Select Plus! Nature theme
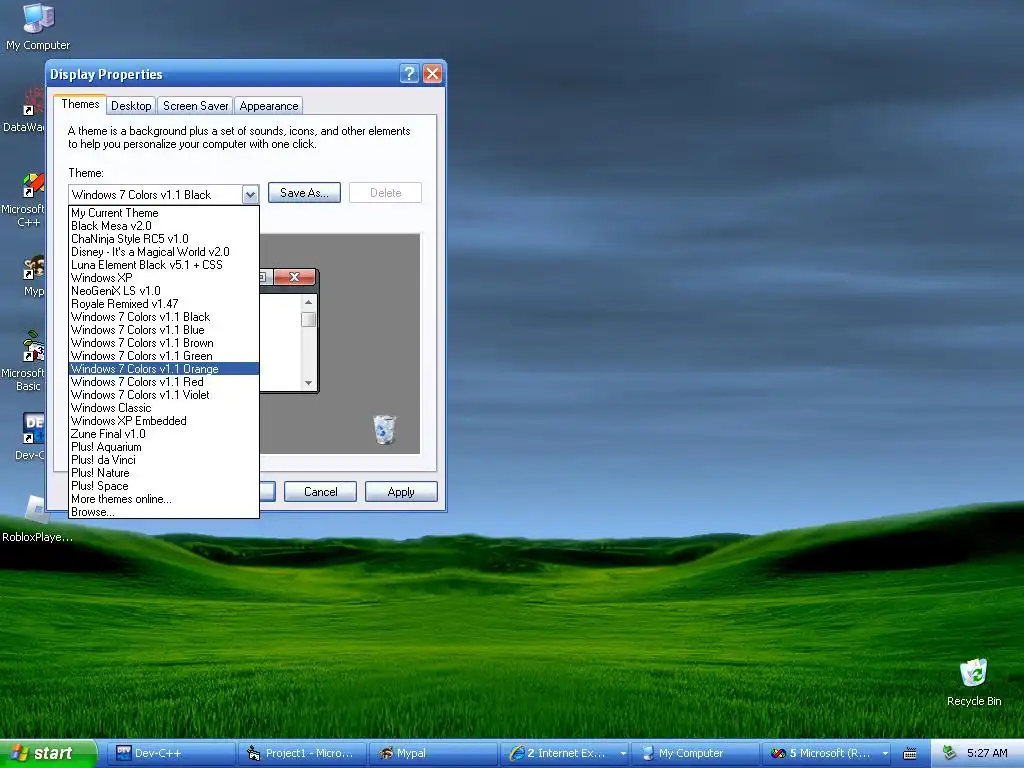Screen dimensions: 1024x768 point(164,473)
